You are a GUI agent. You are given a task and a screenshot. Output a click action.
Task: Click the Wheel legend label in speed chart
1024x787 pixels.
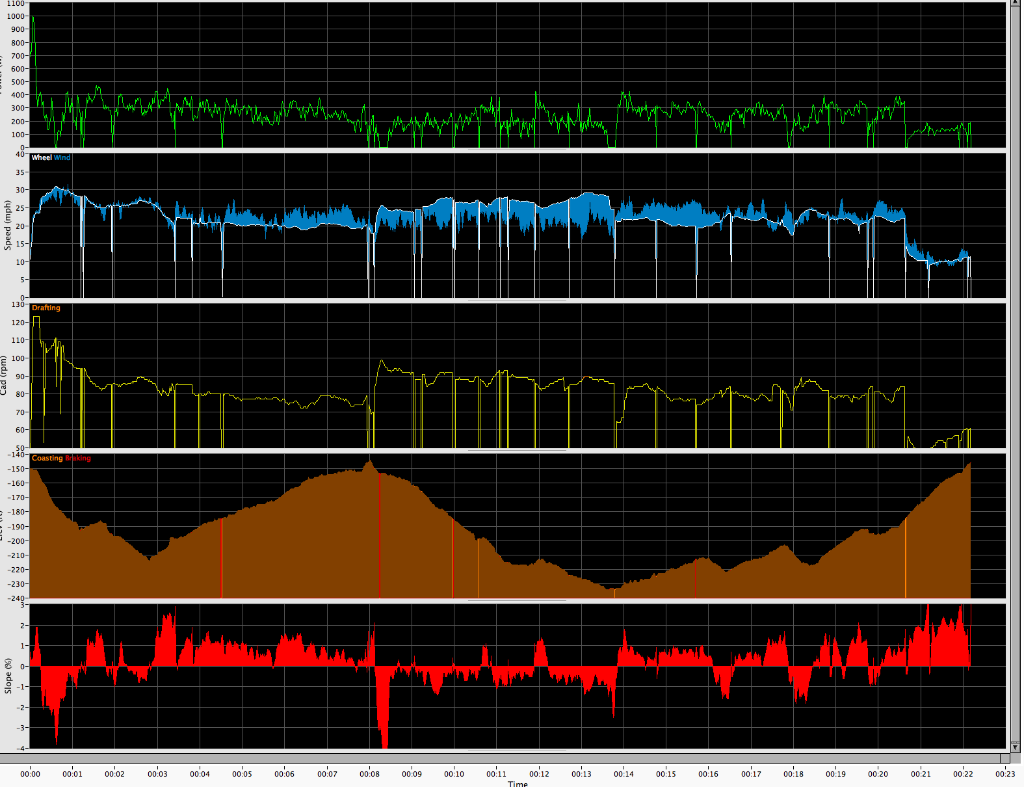(43, 157)
